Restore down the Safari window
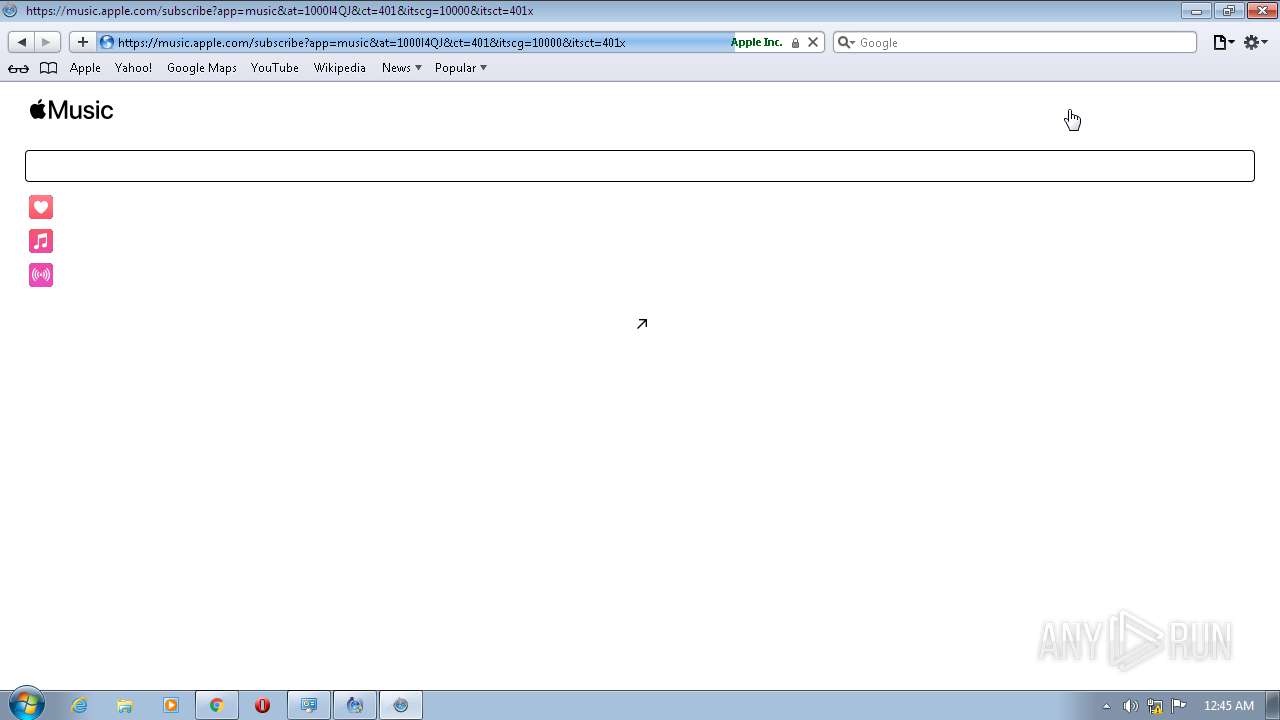Screen dimensions: 1280x720 point(1228,11)
